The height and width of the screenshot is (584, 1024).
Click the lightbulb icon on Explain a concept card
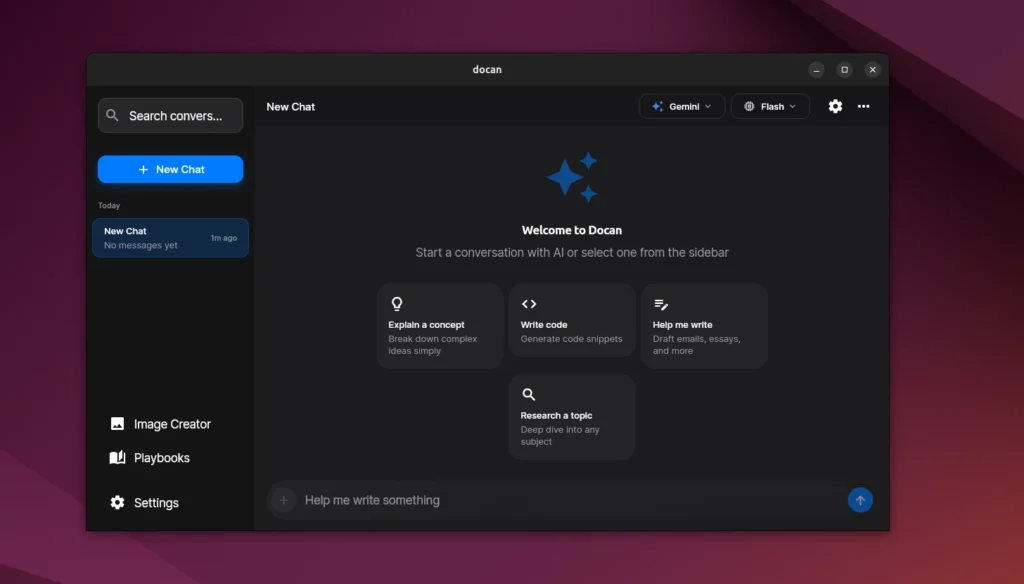pyautogui.click(x=397, y=303)
